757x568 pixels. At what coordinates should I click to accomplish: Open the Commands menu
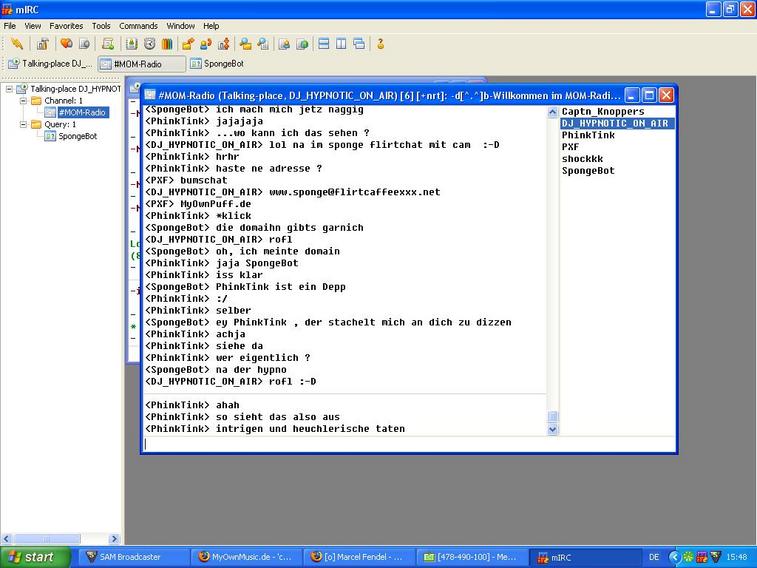point(138,26)
